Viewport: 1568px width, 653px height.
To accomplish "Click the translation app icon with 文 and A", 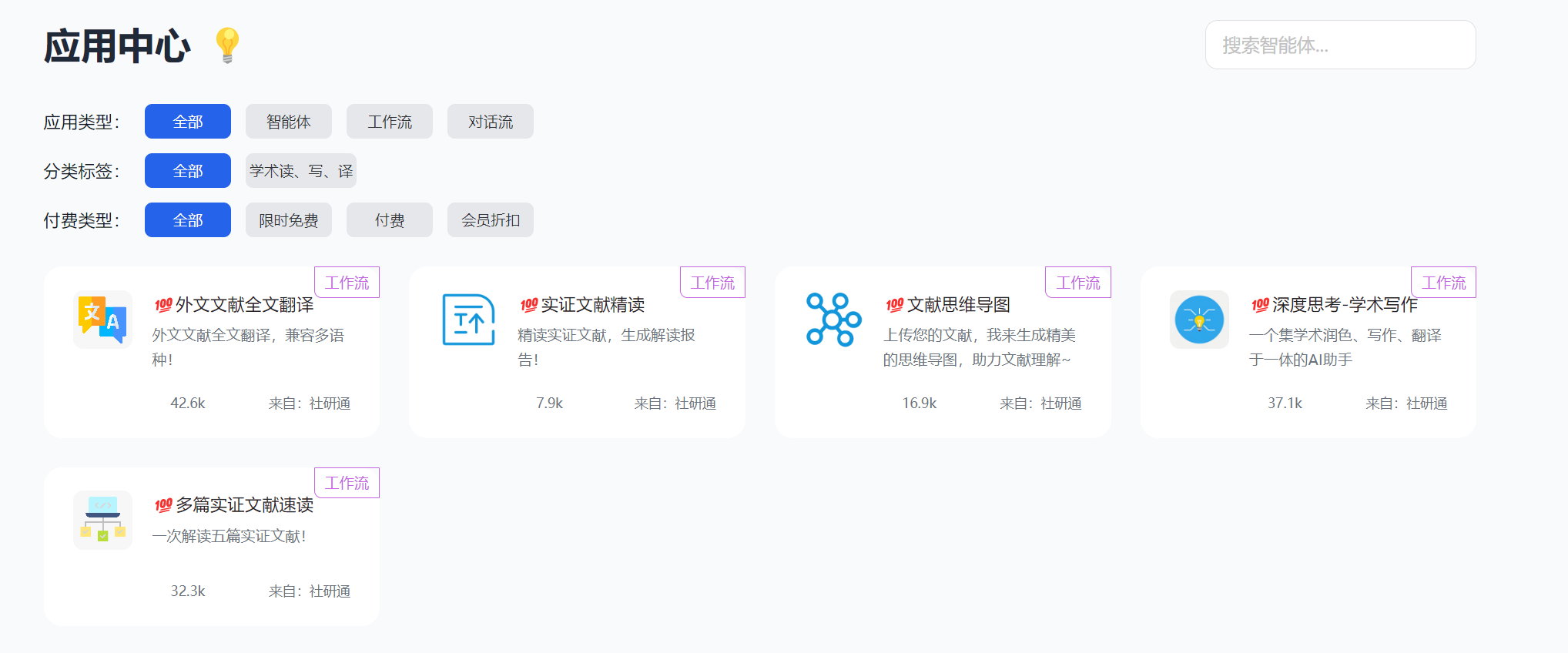I will point(102,320).
